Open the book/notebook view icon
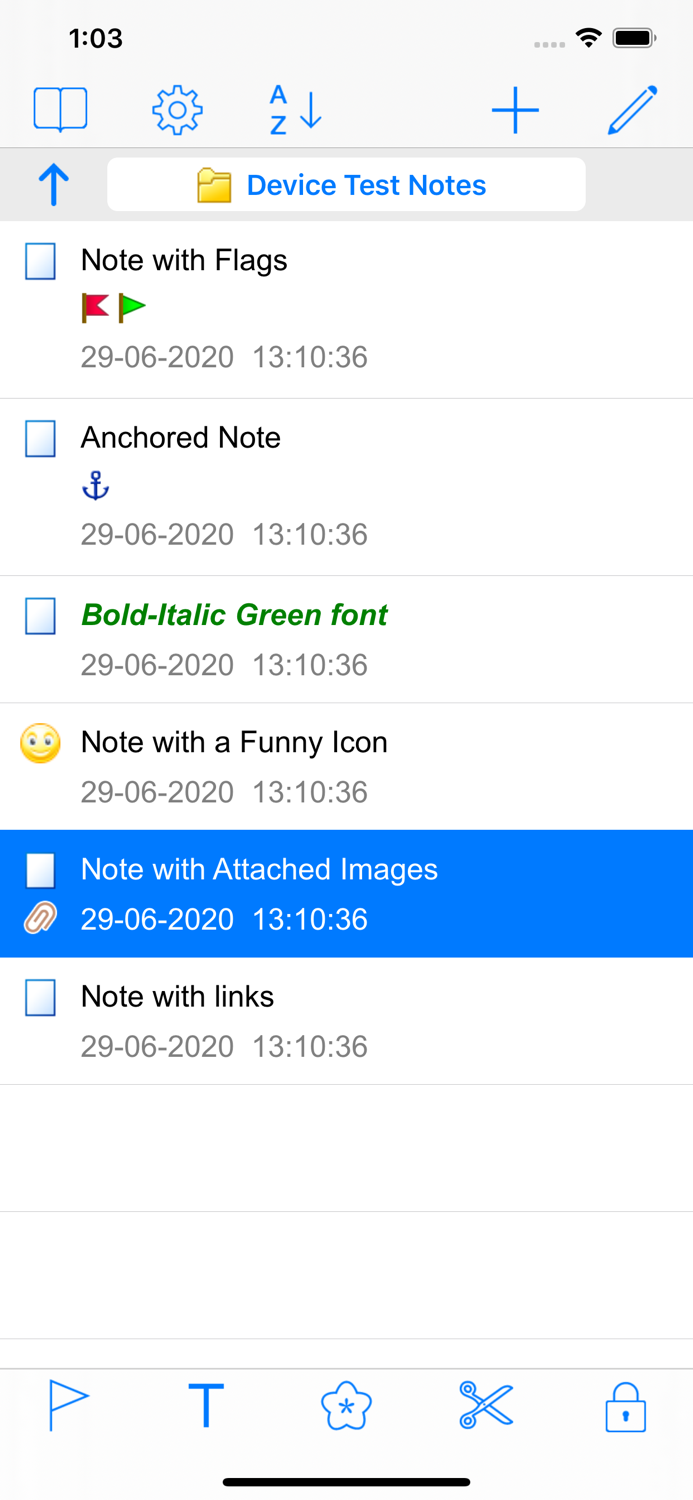Viewport: 693px width, 1500px height. pyautogui.click(x=60, y=108)
